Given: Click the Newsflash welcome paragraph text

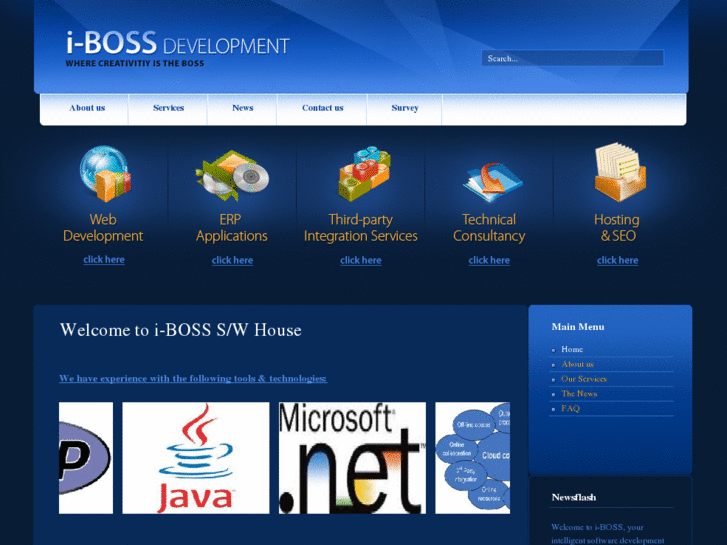Looking at the screenshot, I should point(607,534).
